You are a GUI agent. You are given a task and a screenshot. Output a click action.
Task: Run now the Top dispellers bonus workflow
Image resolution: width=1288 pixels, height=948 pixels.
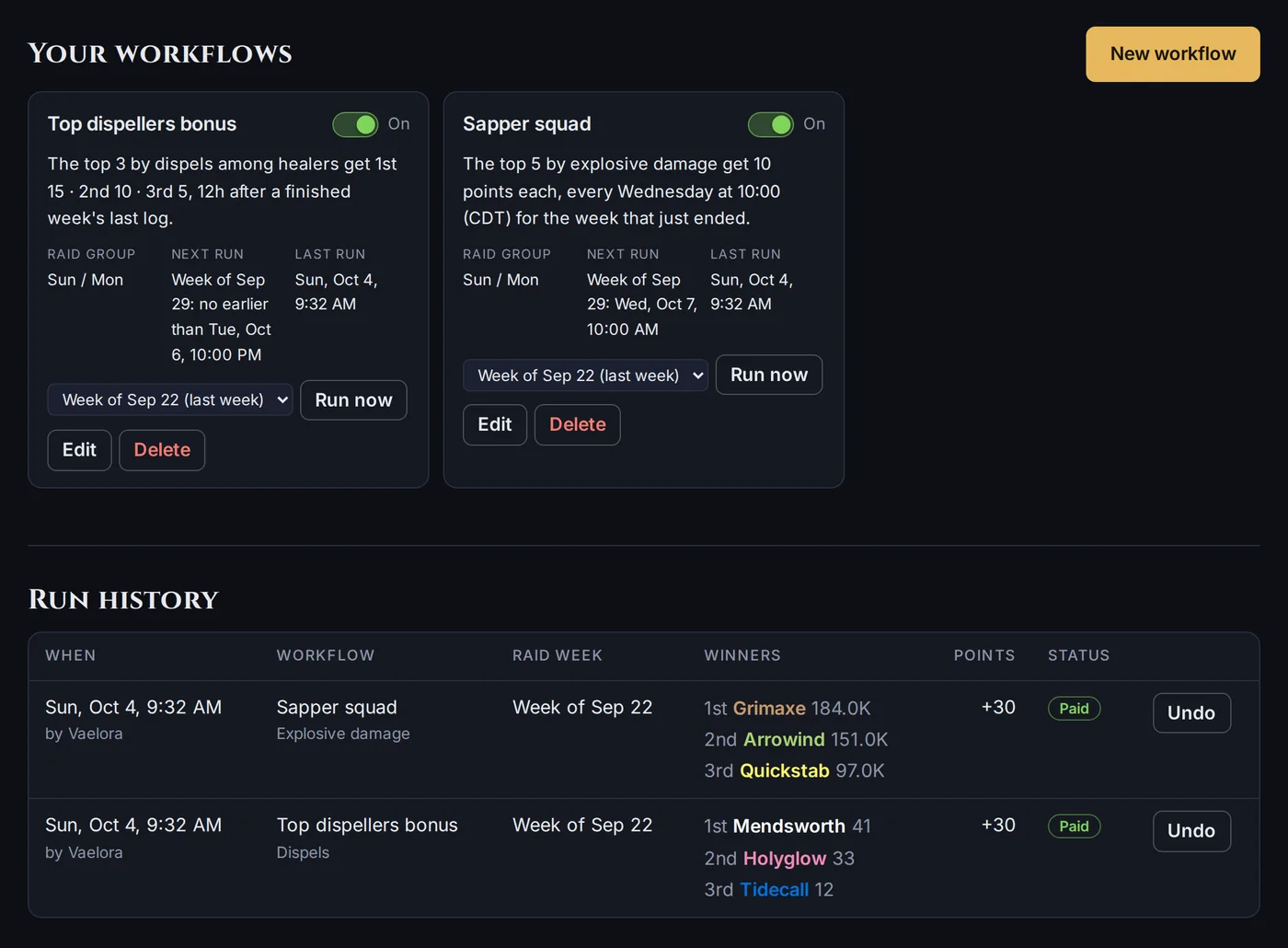click(x=353, y=400)
